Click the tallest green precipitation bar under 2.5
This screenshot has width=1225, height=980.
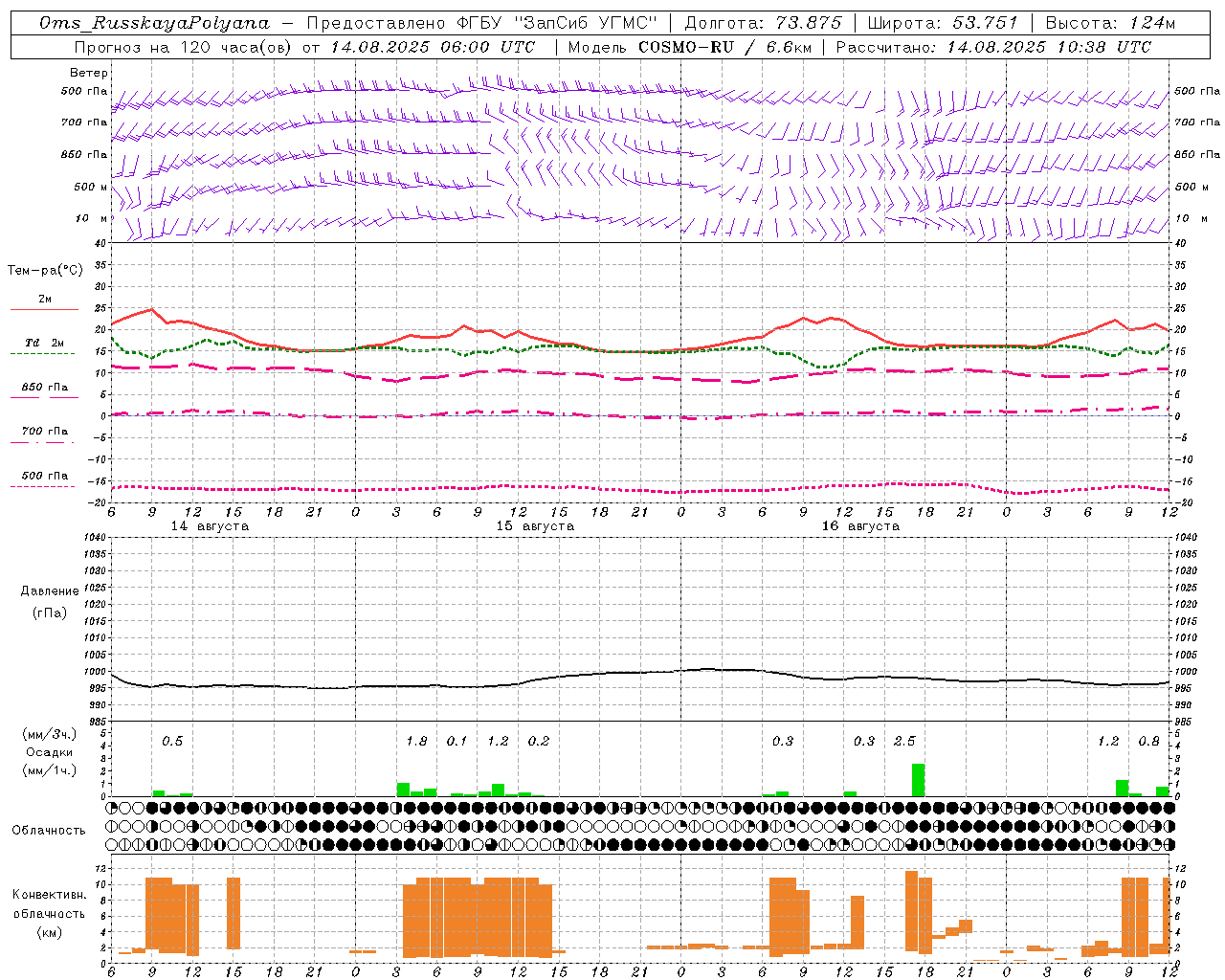coord(919,780)
